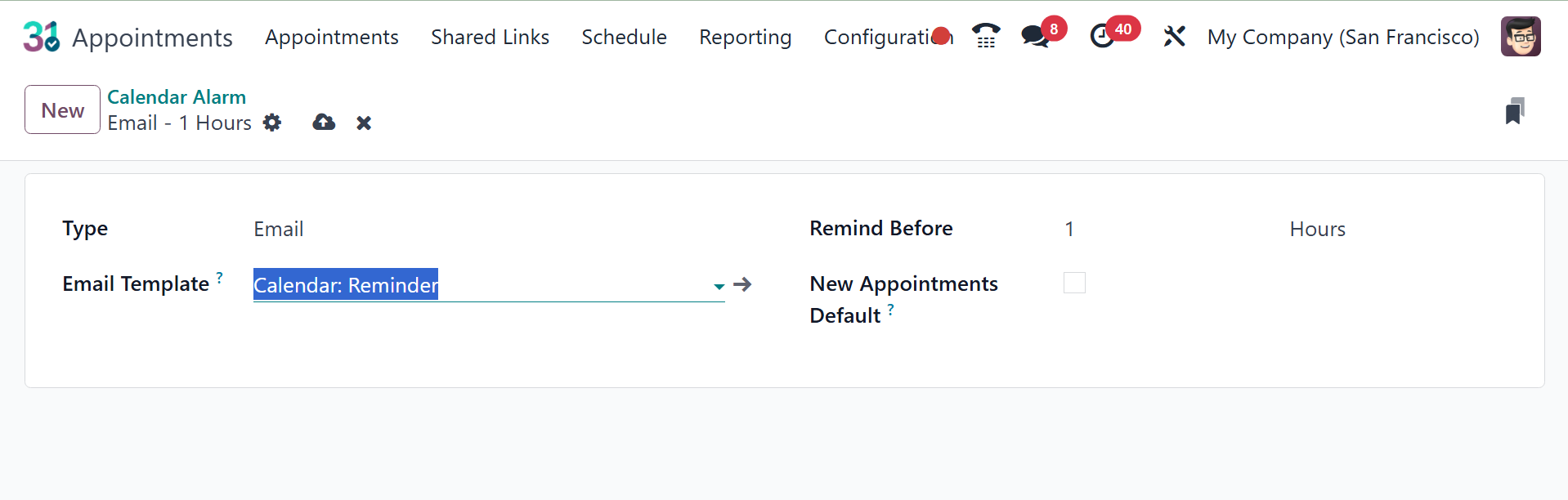Open the activities clock icon

point(1102,36)
